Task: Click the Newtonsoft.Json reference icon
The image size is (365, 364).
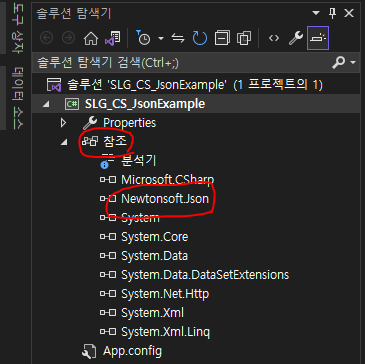Action: tap(108, 199)
